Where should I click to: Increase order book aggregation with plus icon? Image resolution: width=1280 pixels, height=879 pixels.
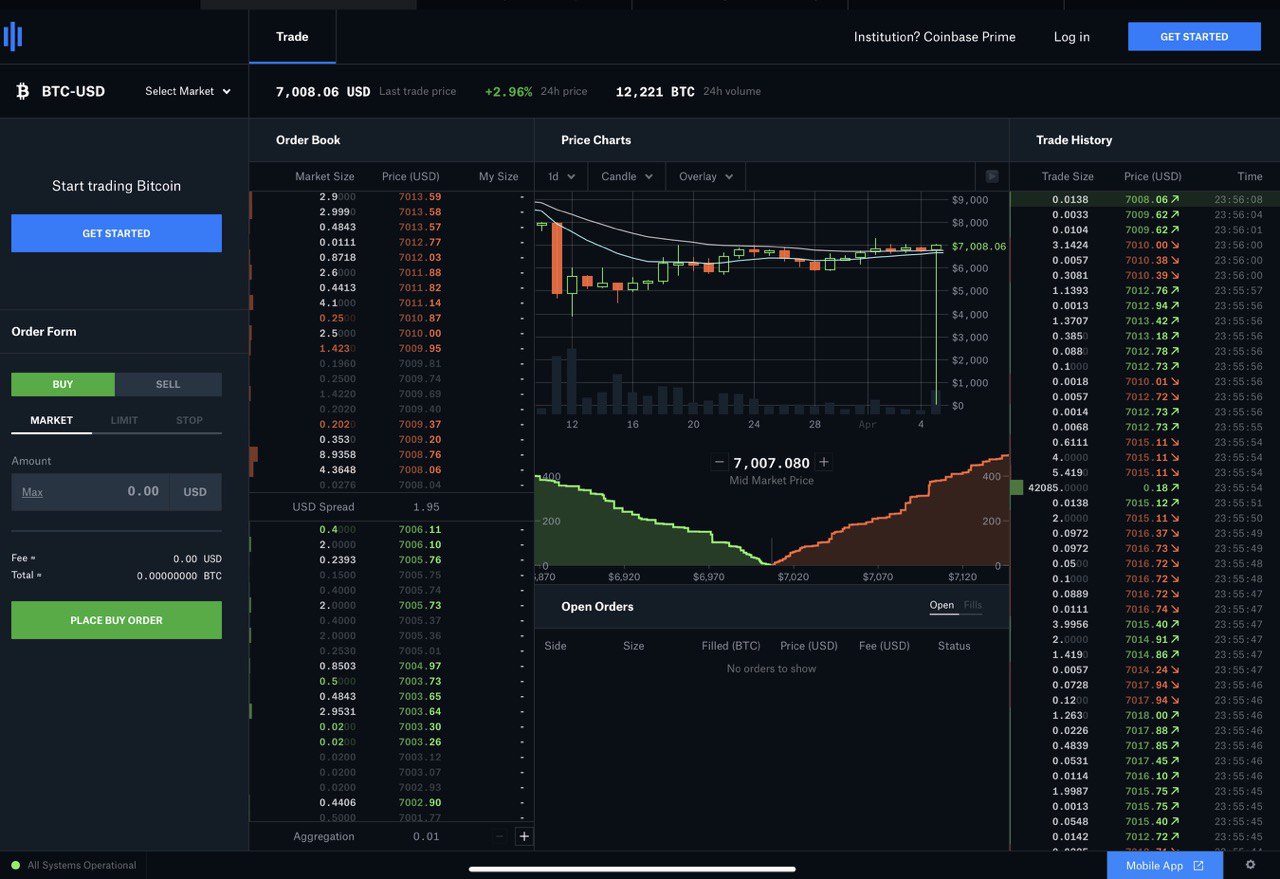[524, 836]
